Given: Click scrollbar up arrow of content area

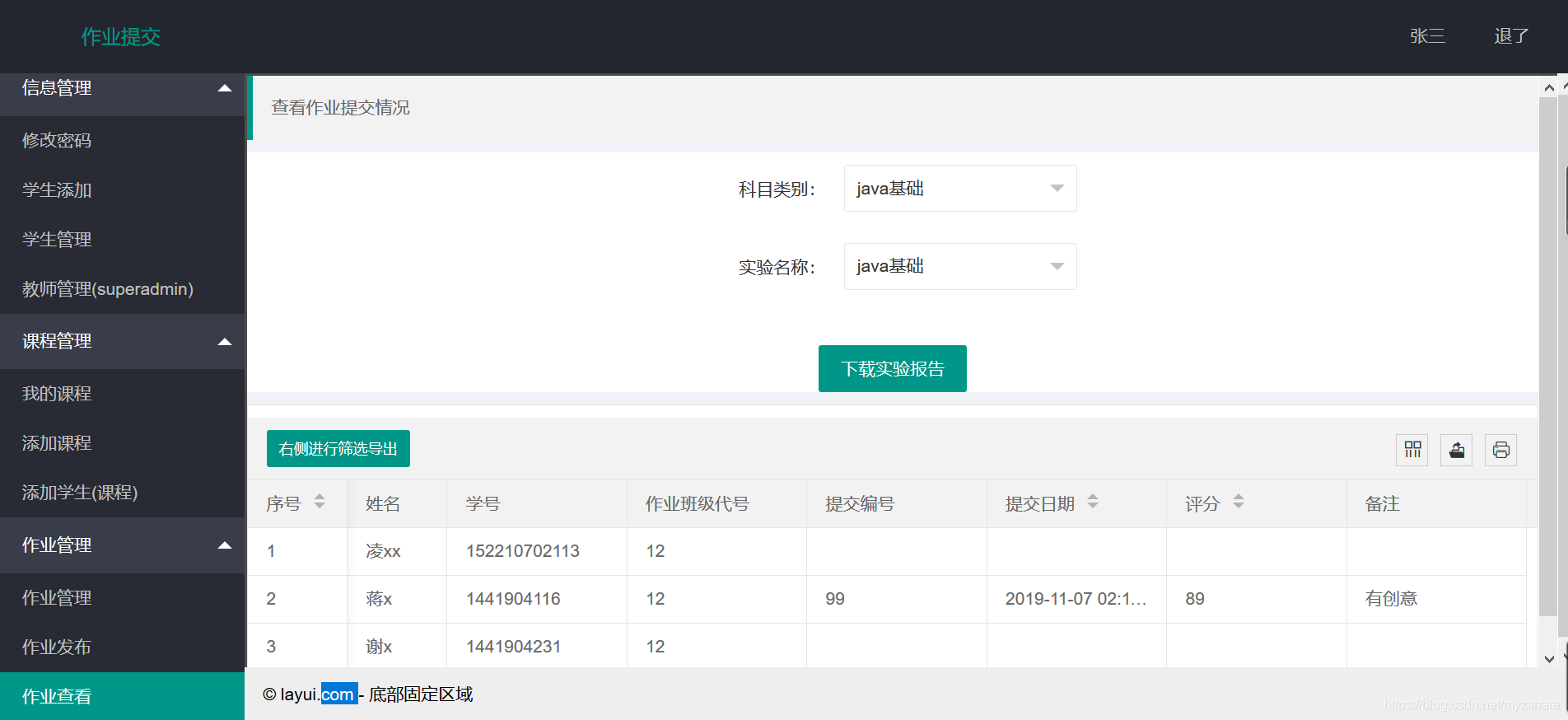Looking at the screenshot, I should tap(1549, 87).
